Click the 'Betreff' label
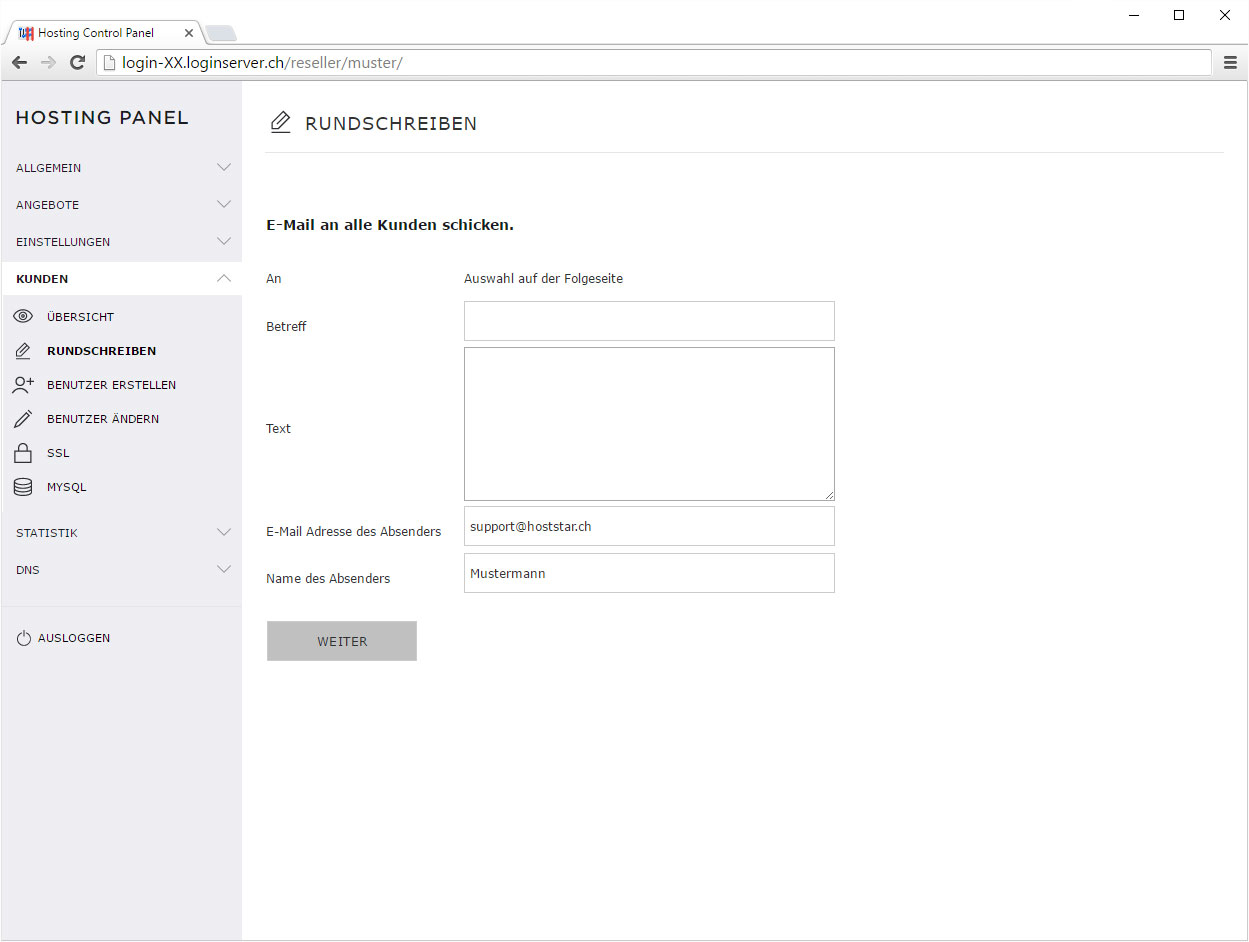1249x942 pixels. (x=286, y=327)
